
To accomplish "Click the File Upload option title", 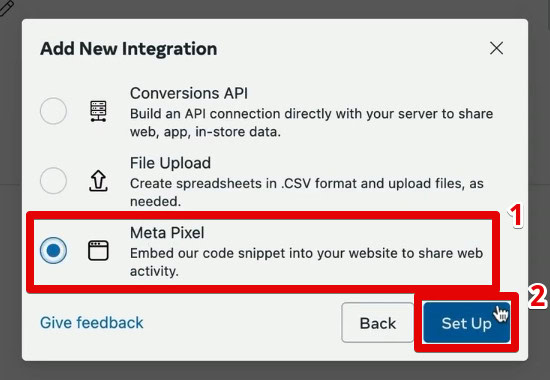I will [x=170, y=163].
